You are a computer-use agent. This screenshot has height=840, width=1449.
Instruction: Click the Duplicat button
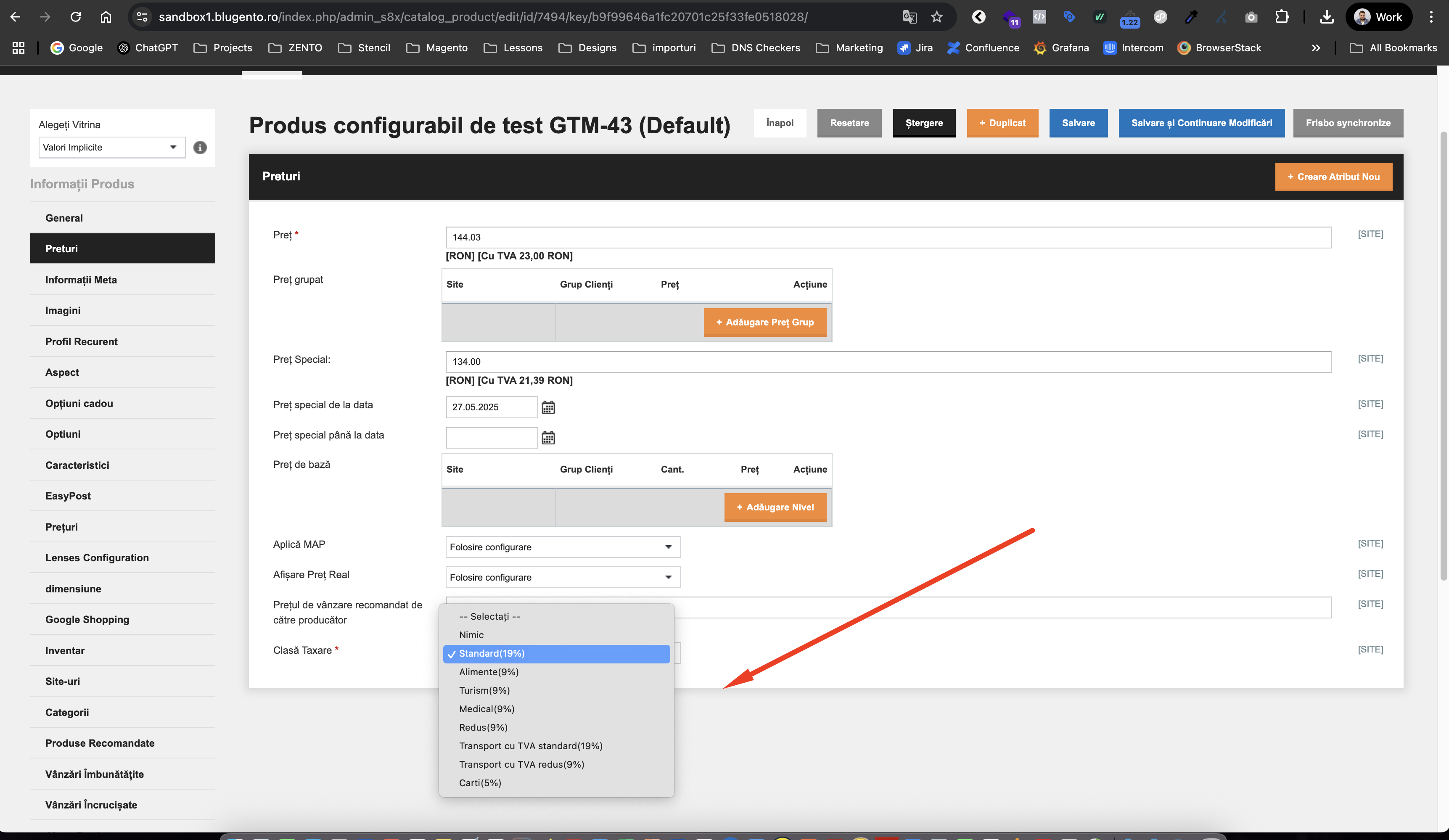(1002, 123)
